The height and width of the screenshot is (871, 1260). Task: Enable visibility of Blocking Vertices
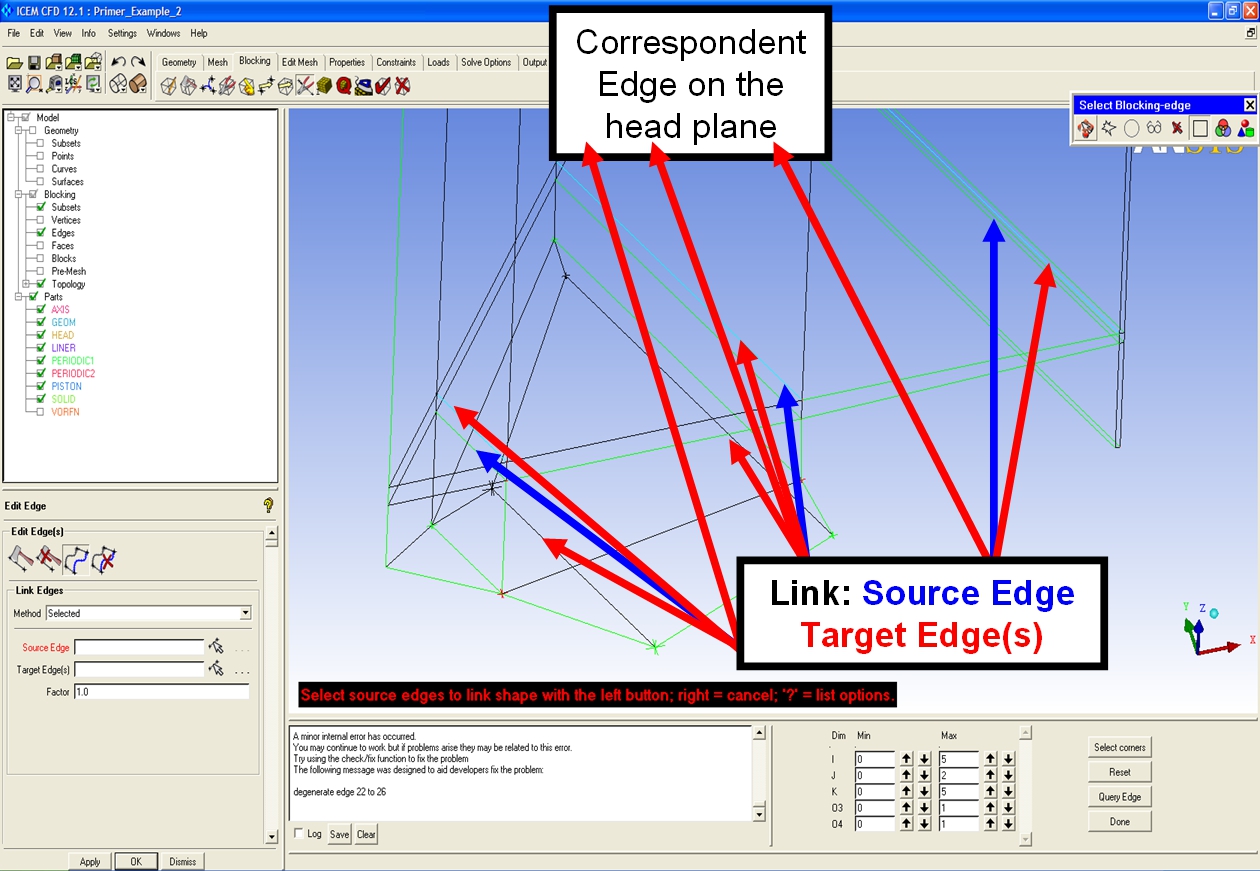(x=41, y=220)
